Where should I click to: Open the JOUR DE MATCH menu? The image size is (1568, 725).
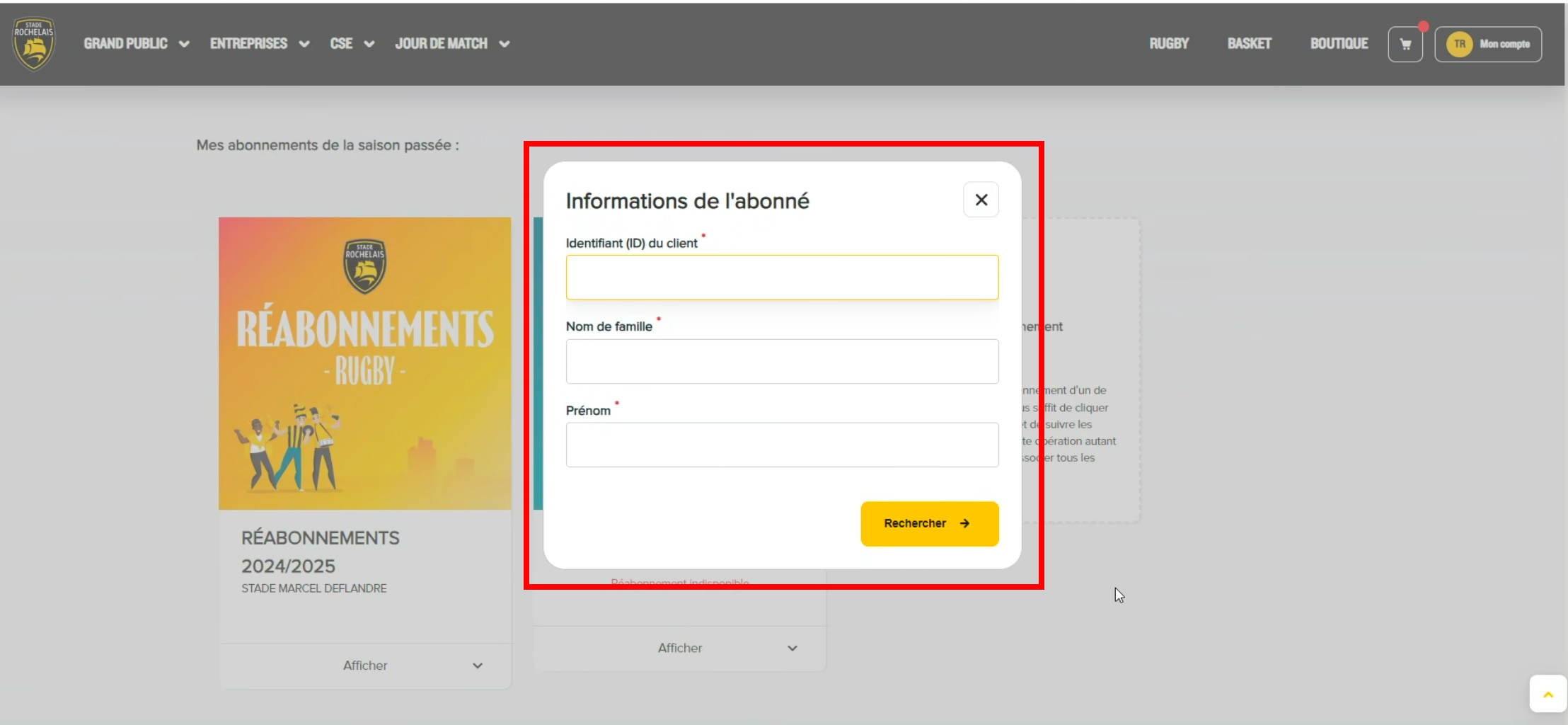pyautogui.click(x=452, y=44)
